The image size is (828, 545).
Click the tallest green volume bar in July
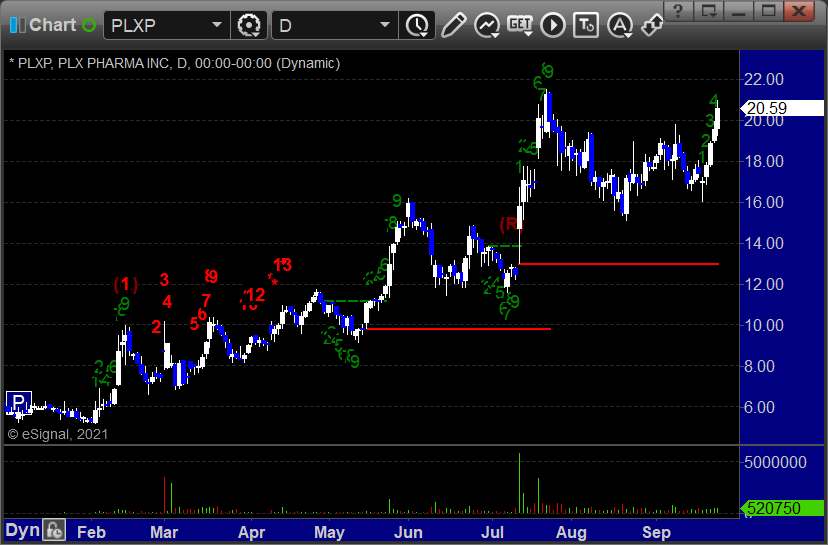[519, 483]
